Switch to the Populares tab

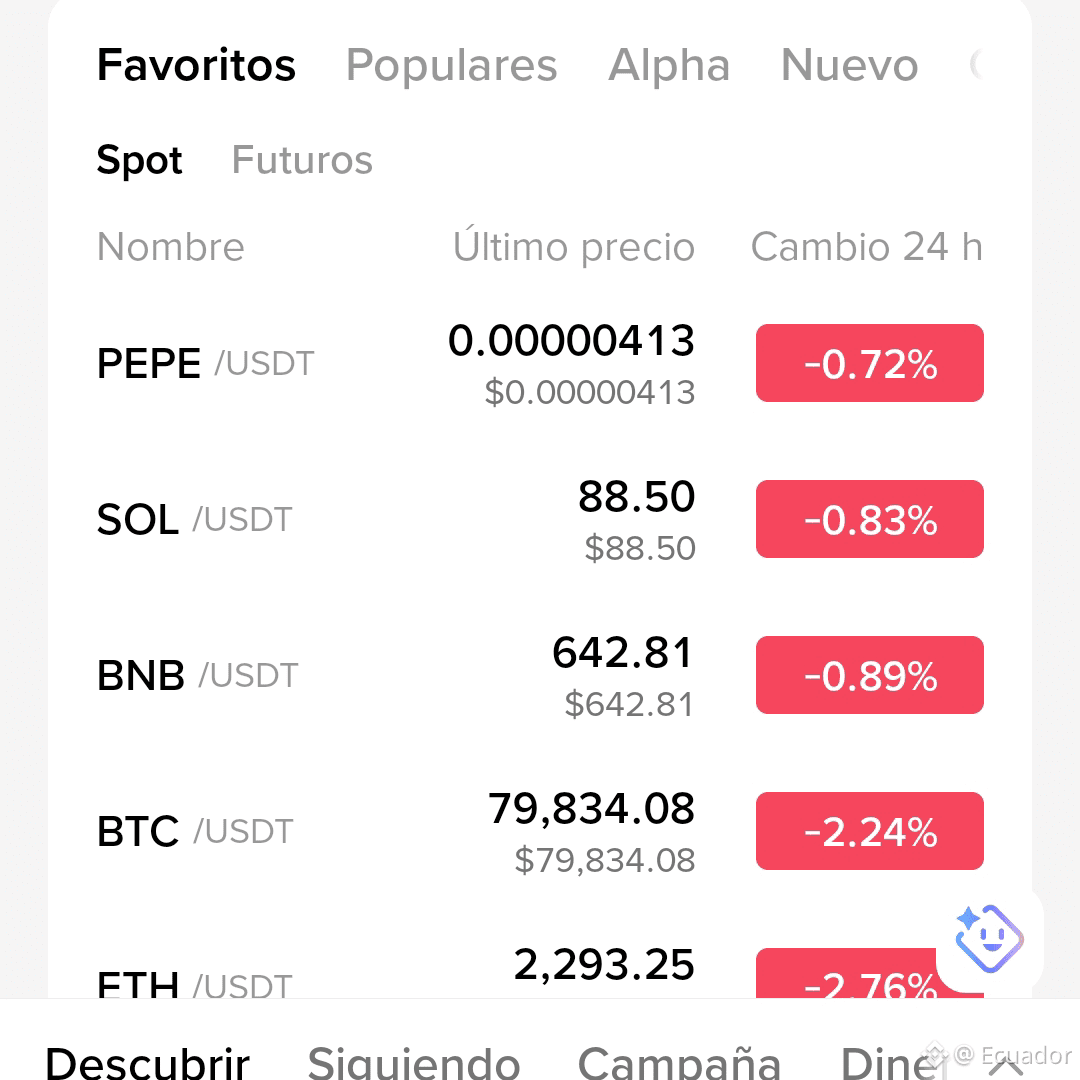(x=451, y=65)
